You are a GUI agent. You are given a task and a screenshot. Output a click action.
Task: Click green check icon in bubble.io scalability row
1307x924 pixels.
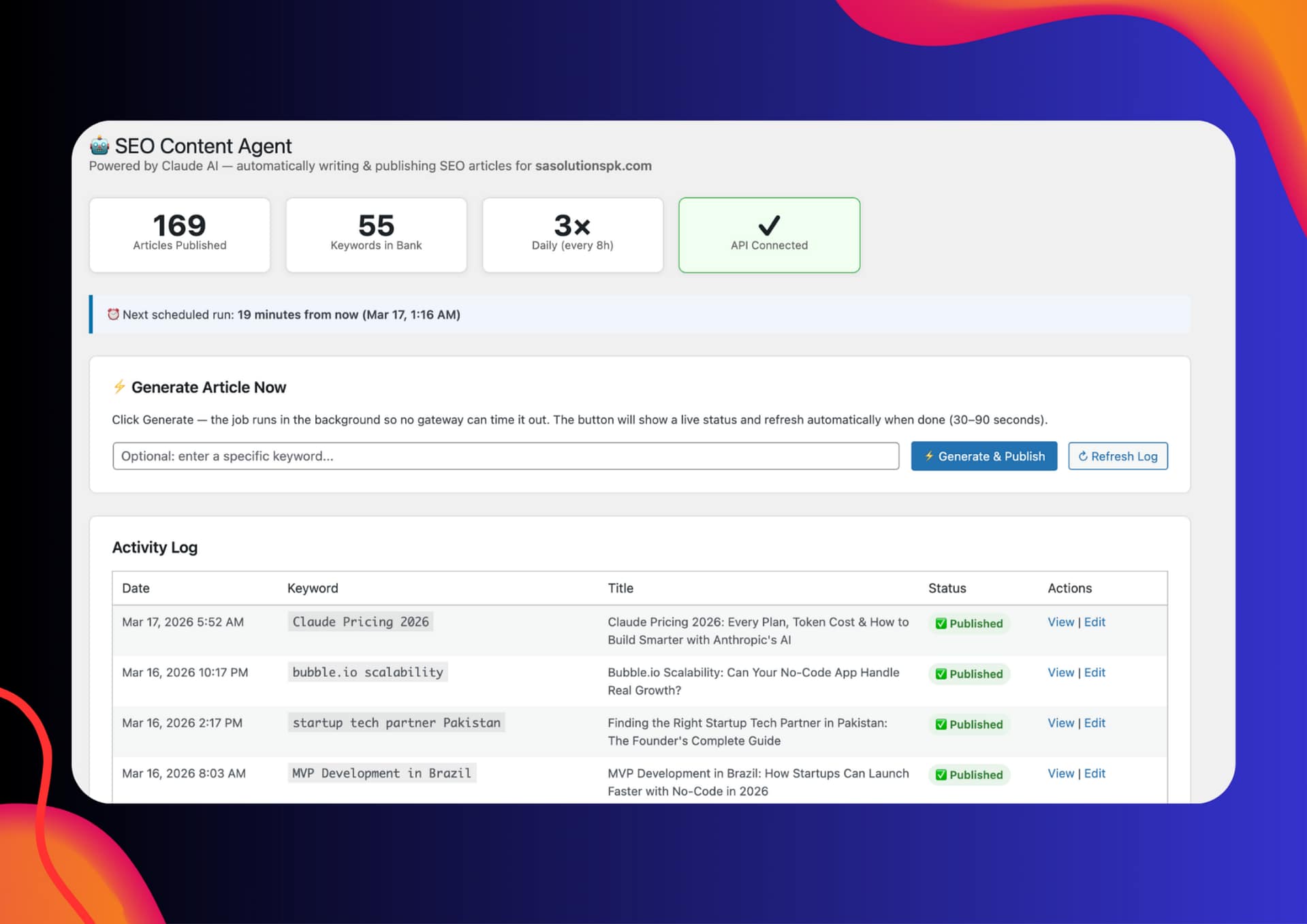click(x=941, y=674)
